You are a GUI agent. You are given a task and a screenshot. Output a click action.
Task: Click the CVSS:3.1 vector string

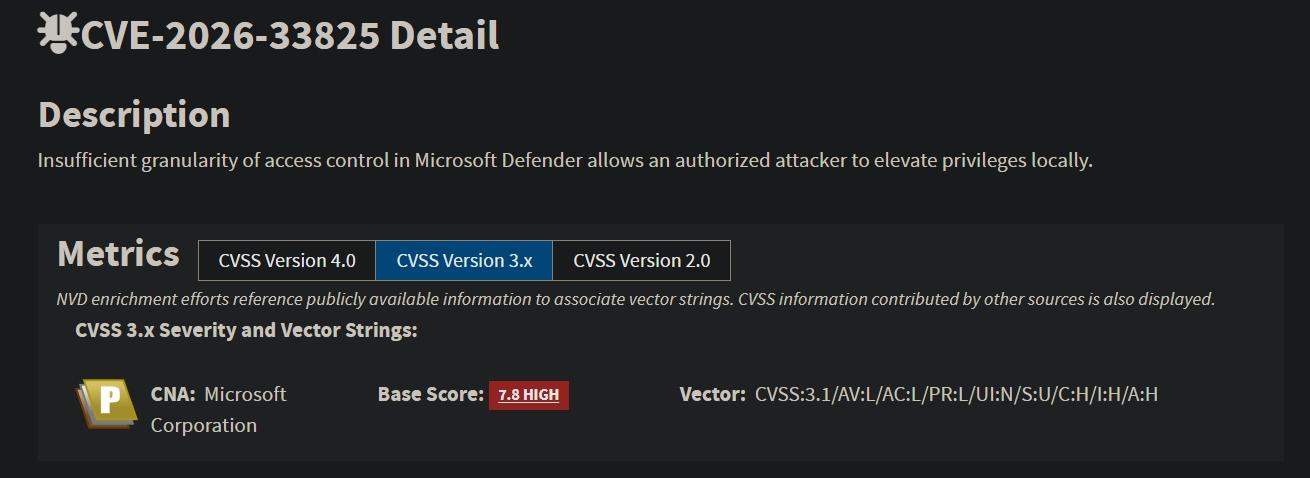[956, 394]
